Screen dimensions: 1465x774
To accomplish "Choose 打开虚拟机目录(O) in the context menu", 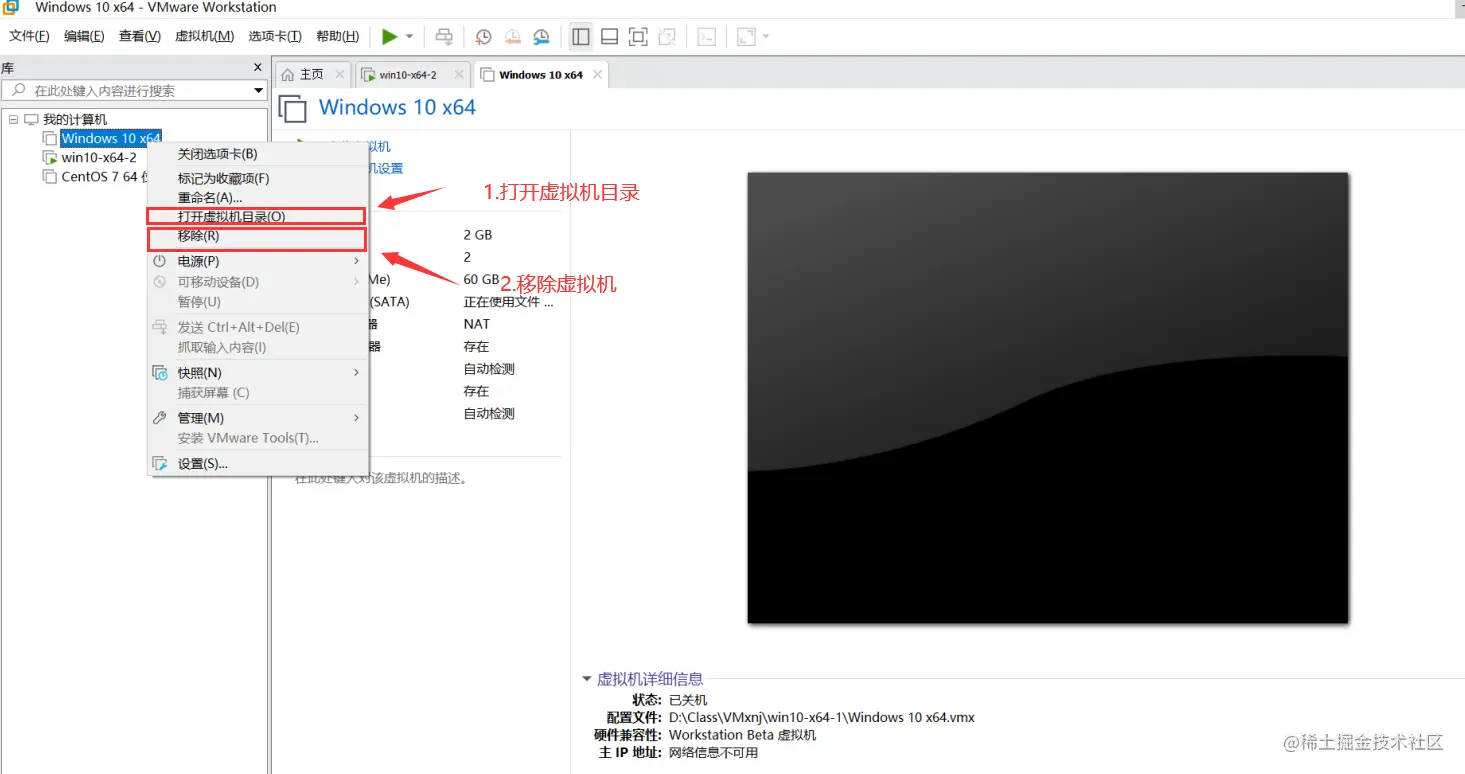I will (x=258, y=216).
